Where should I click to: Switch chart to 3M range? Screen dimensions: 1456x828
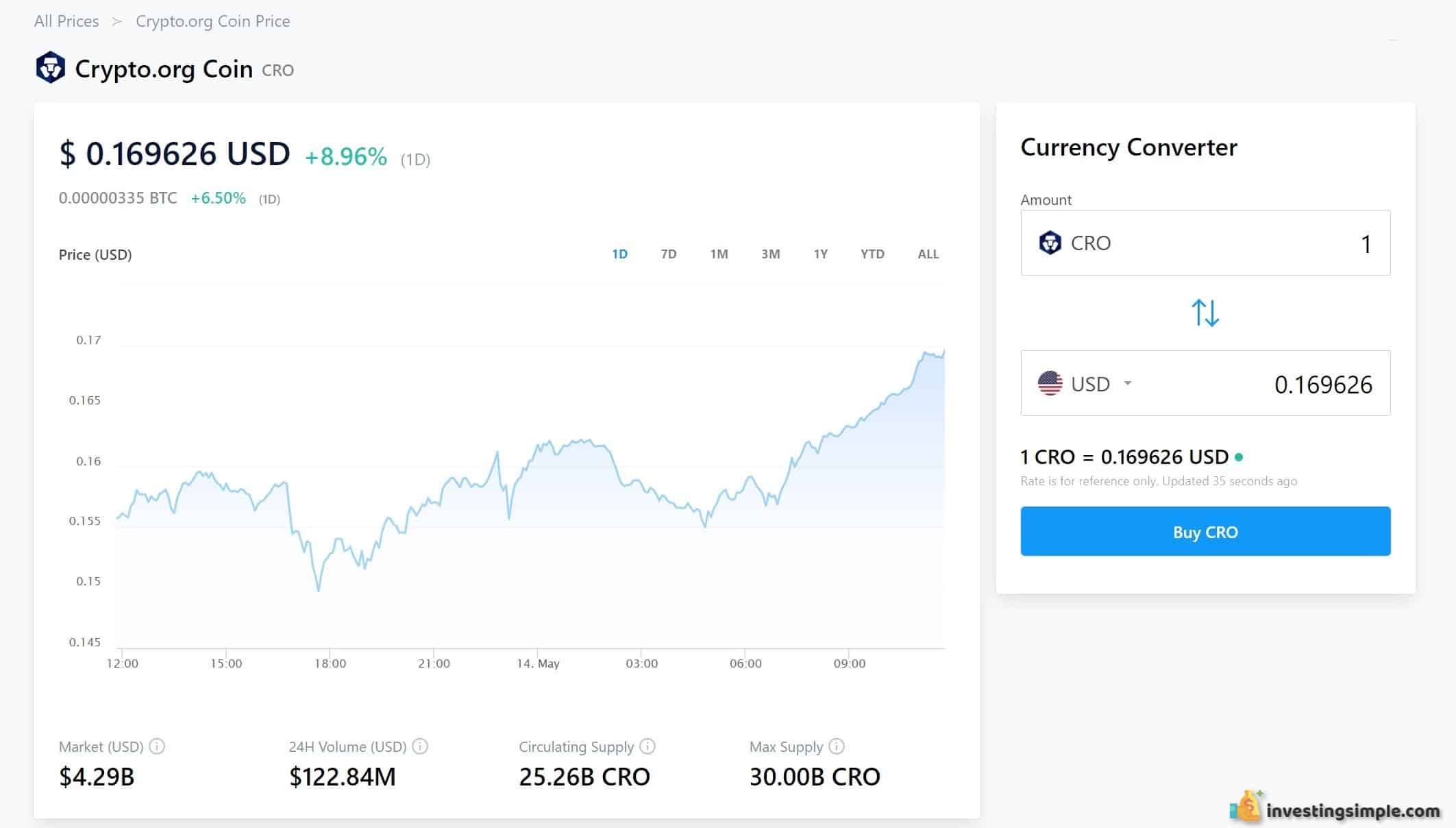pos(771,254)
